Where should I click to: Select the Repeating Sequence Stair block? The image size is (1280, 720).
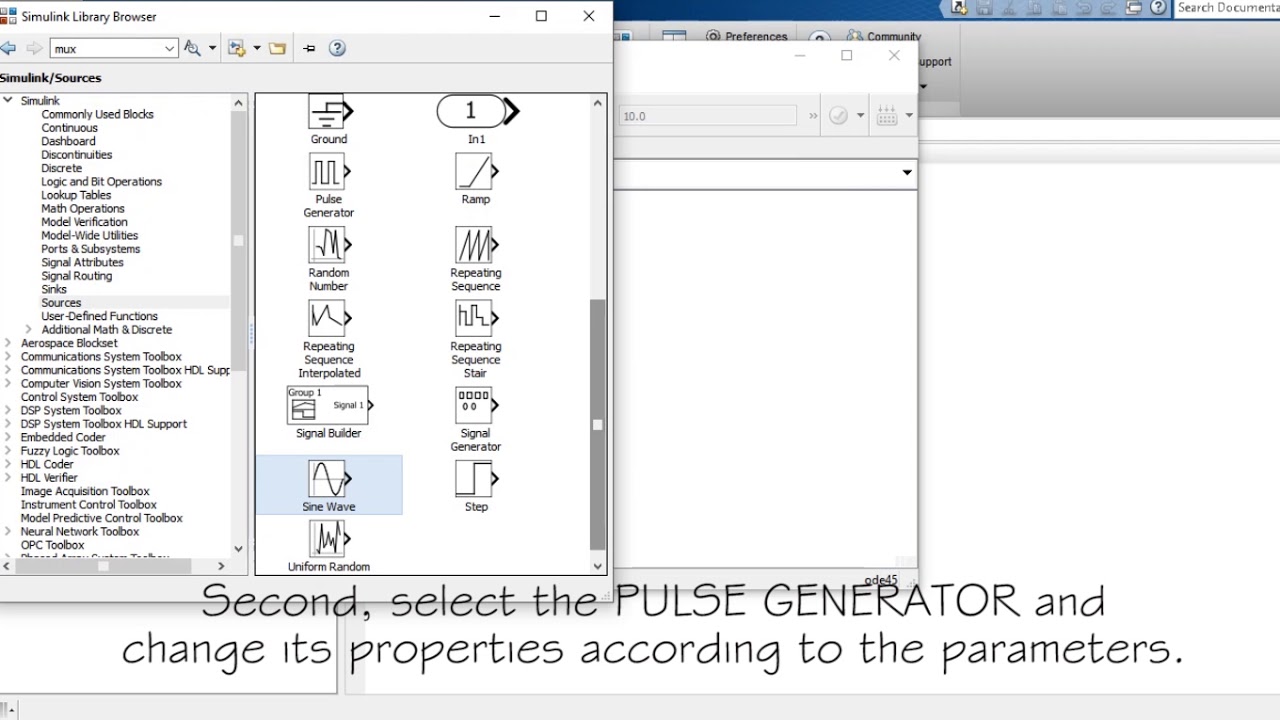point(476,319)
